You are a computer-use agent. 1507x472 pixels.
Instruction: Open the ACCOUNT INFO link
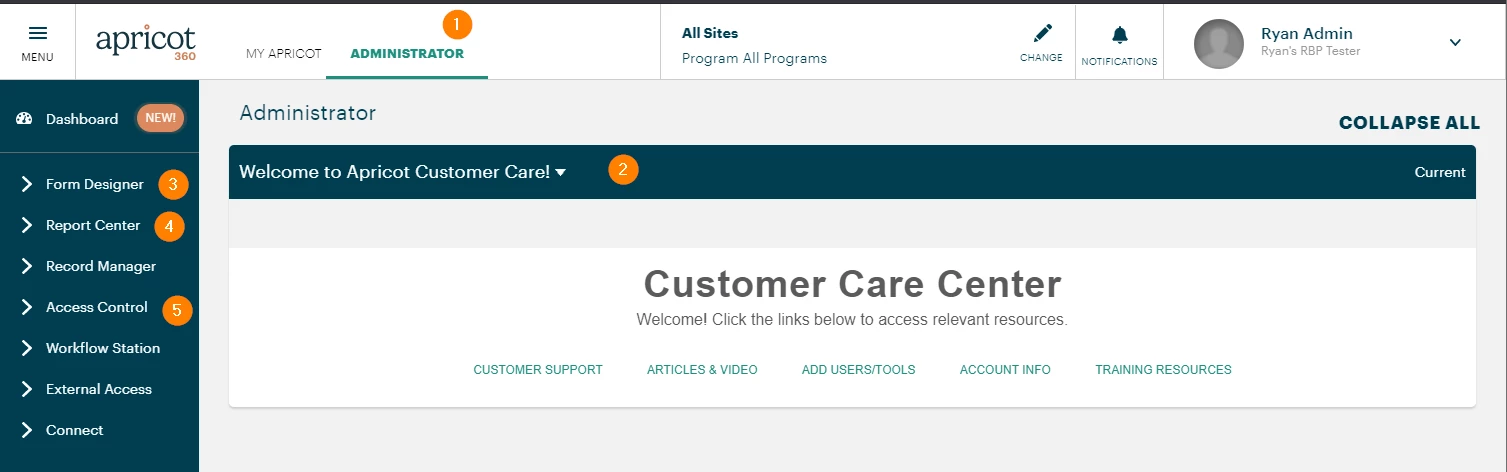tap(1005, 370)
